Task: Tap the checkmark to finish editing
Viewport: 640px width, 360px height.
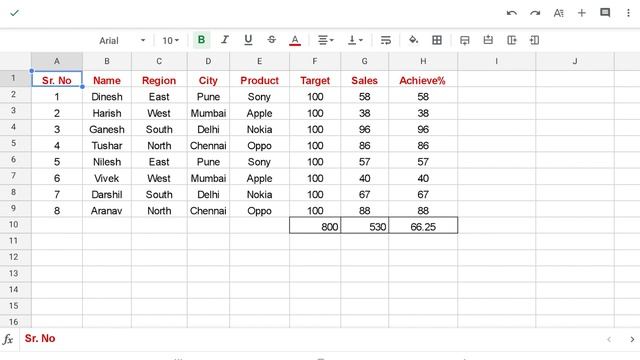Action: pos(14,13)
